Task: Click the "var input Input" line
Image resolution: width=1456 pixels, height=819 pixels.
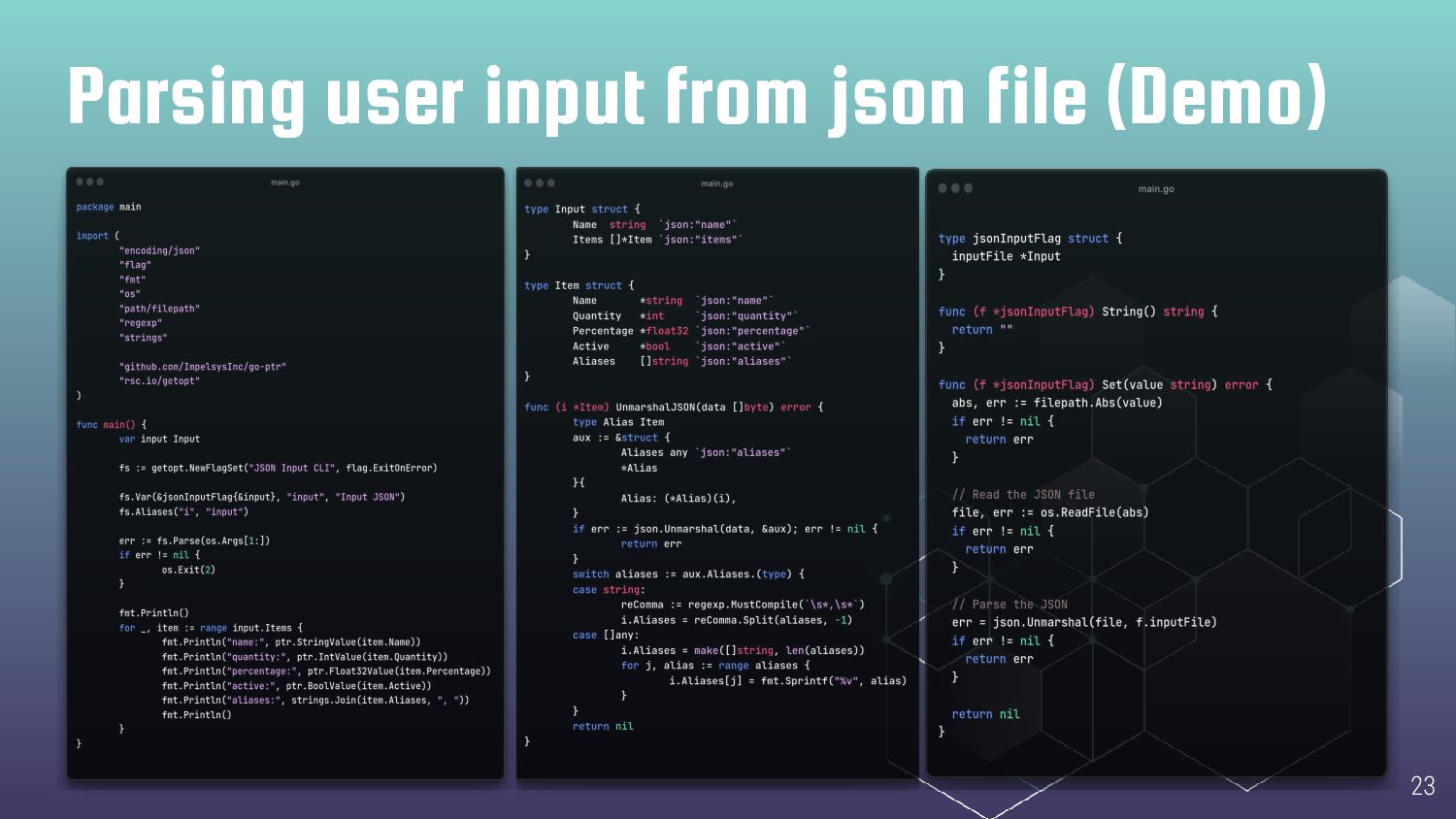Action: point(159,439)
